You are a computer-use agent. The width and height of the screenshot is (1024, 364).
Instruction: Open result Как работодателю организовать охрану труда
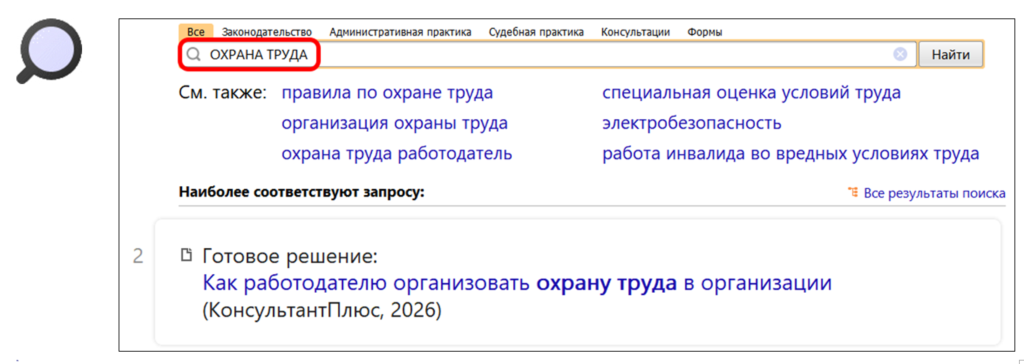click(x=517, y=284)
